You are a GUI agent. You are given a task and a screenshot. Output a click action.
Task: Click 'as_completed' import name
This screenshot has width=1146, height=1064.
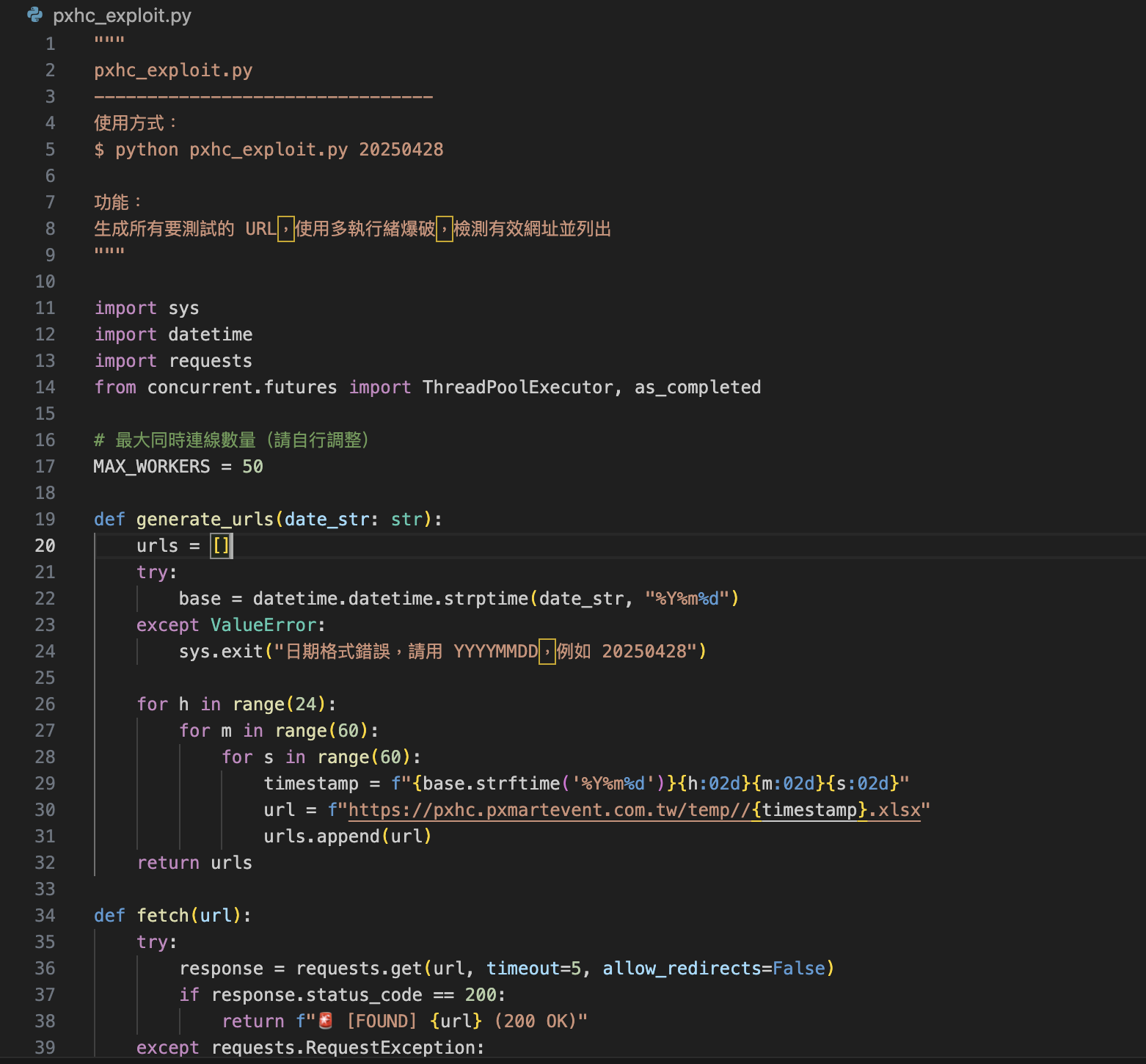pyautogui.click(x=698, y=387)
